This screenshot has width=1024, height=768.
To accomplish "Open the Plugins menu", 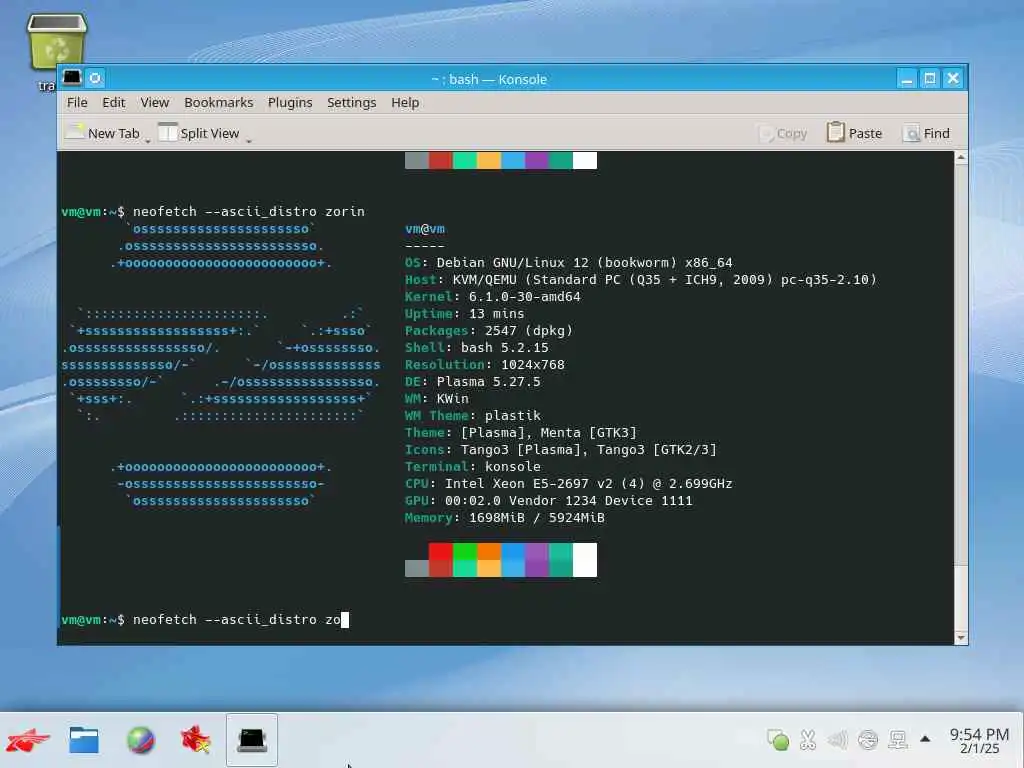I will 290,103.
